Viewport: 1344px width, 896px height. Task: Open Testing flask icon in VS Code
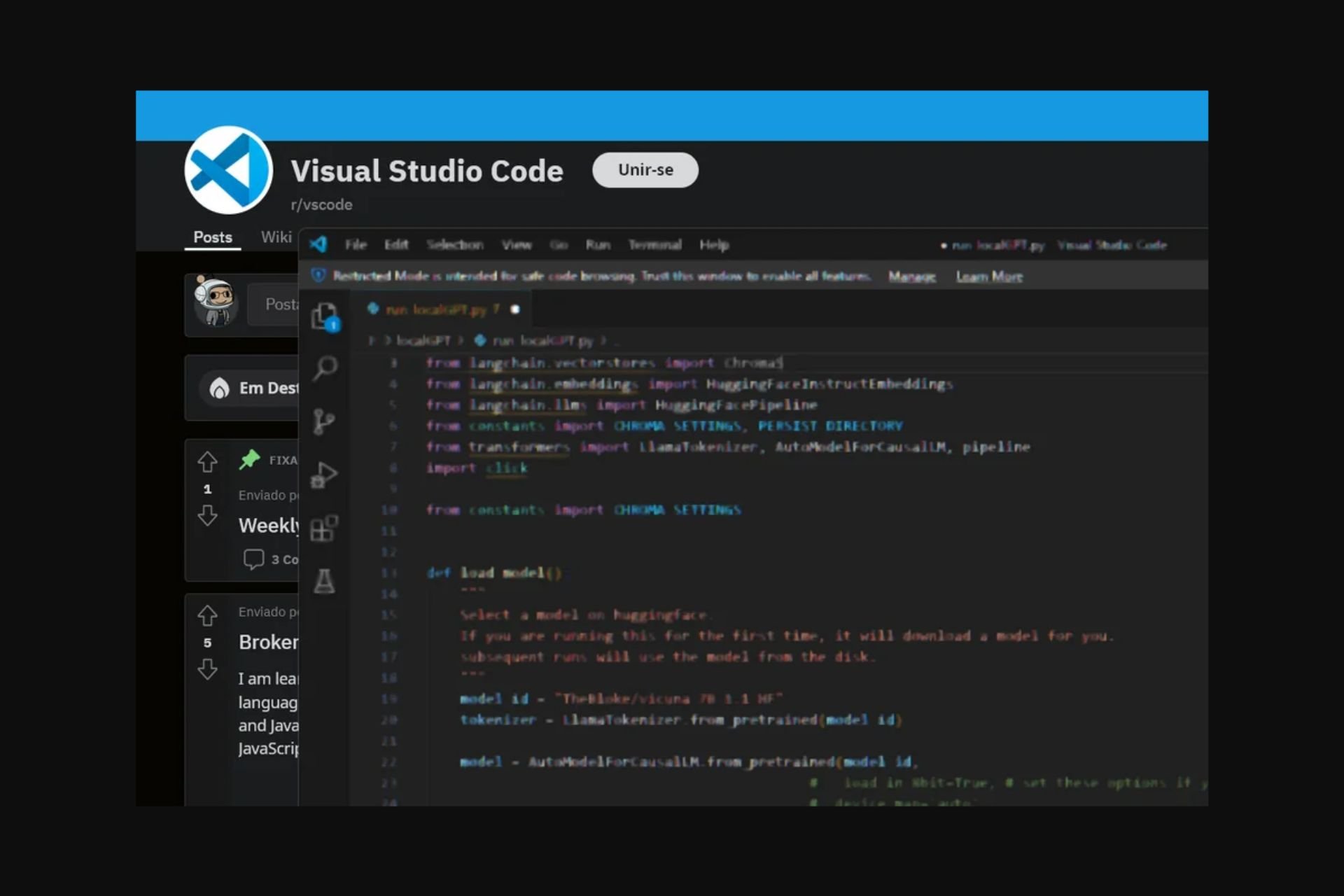[x=323, y=581]
